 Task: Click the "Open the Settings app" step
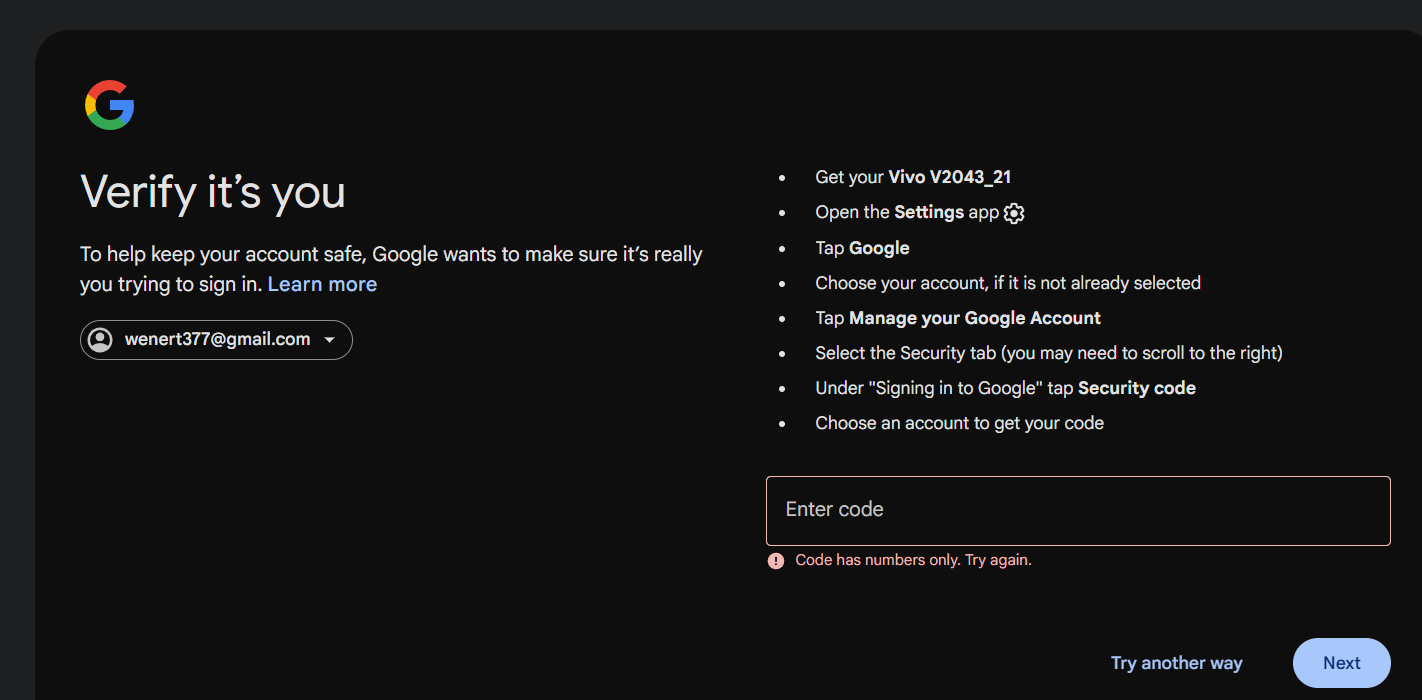pos(920,213)
